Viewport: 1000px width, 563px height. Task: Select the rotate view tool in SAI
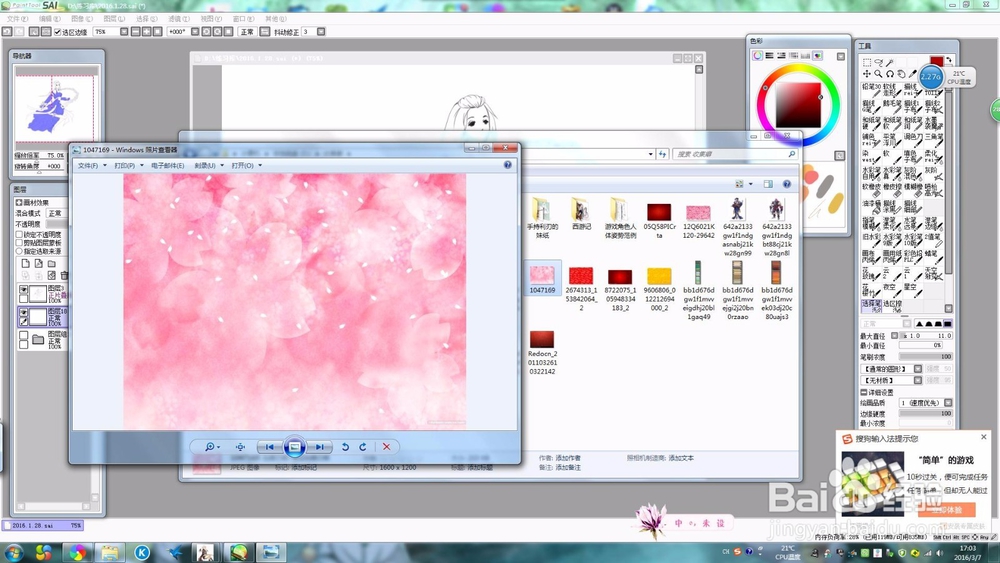pos(890,74)
